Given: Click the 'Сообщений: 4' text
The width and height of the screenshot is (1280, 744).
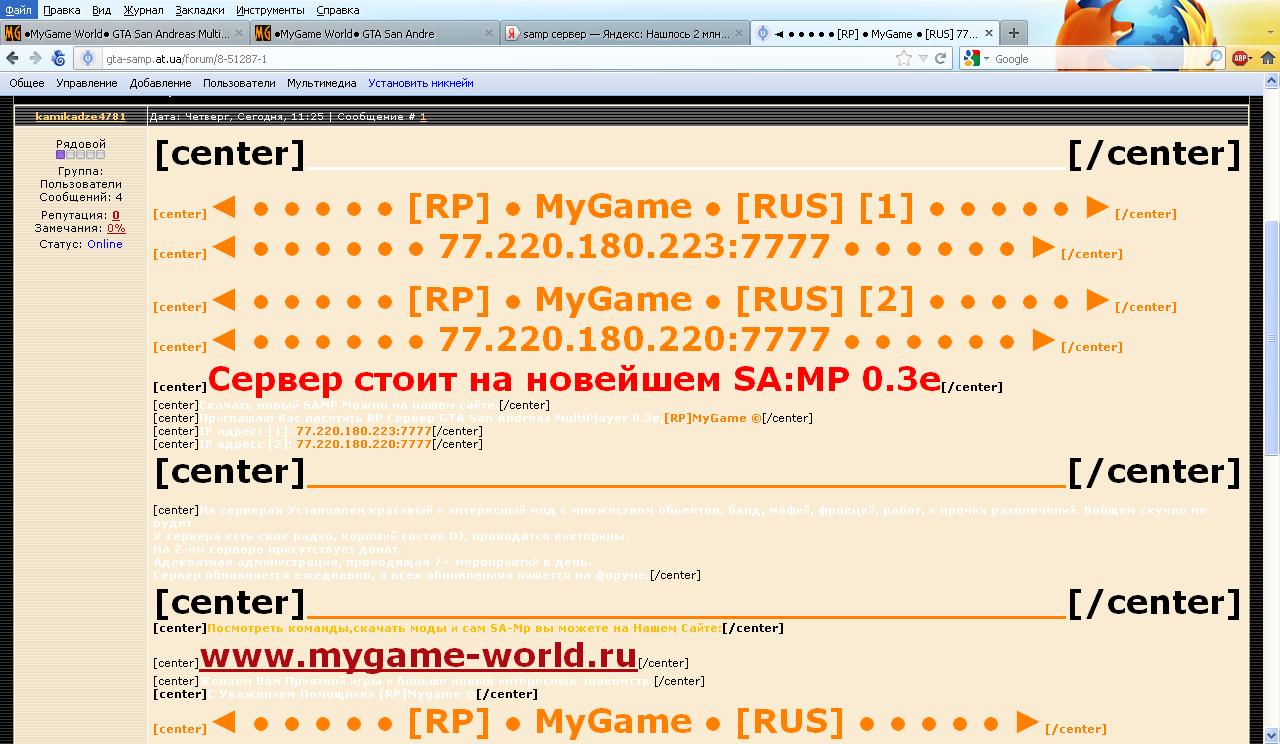Looking at the screenshot, I should [81, 197].
